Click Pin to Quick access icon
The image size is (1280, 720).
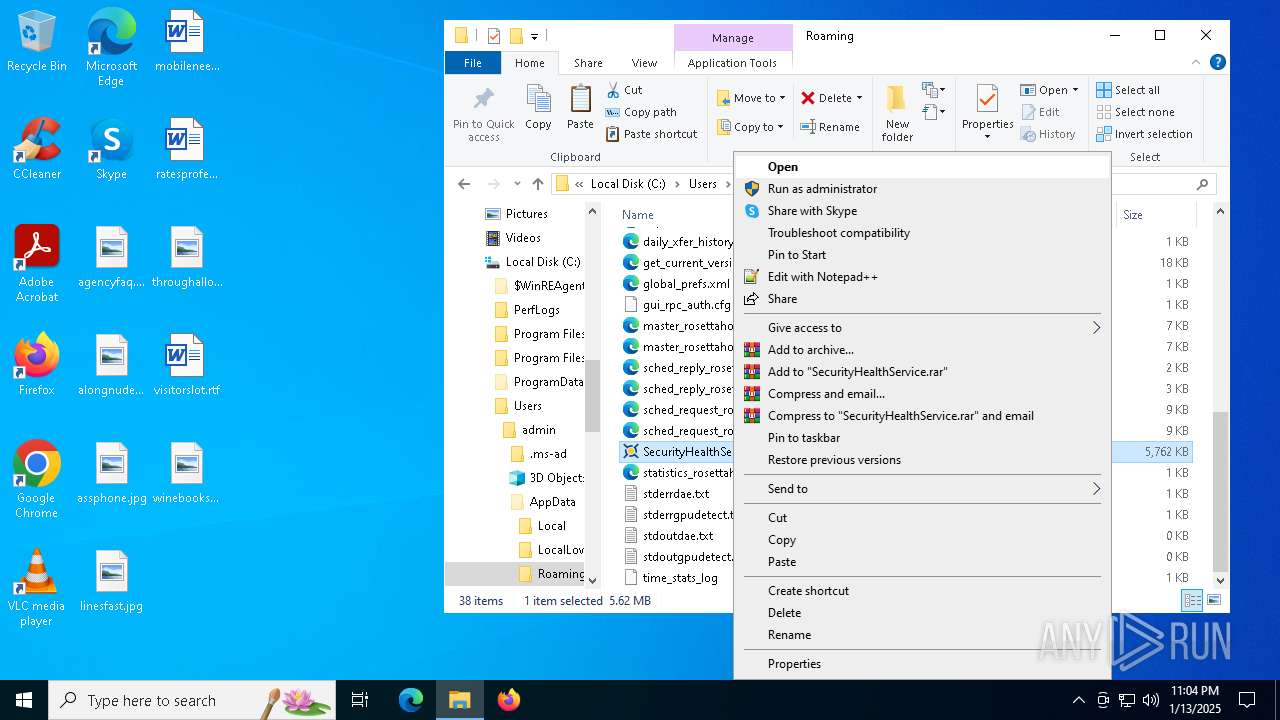tap(483, 99)
